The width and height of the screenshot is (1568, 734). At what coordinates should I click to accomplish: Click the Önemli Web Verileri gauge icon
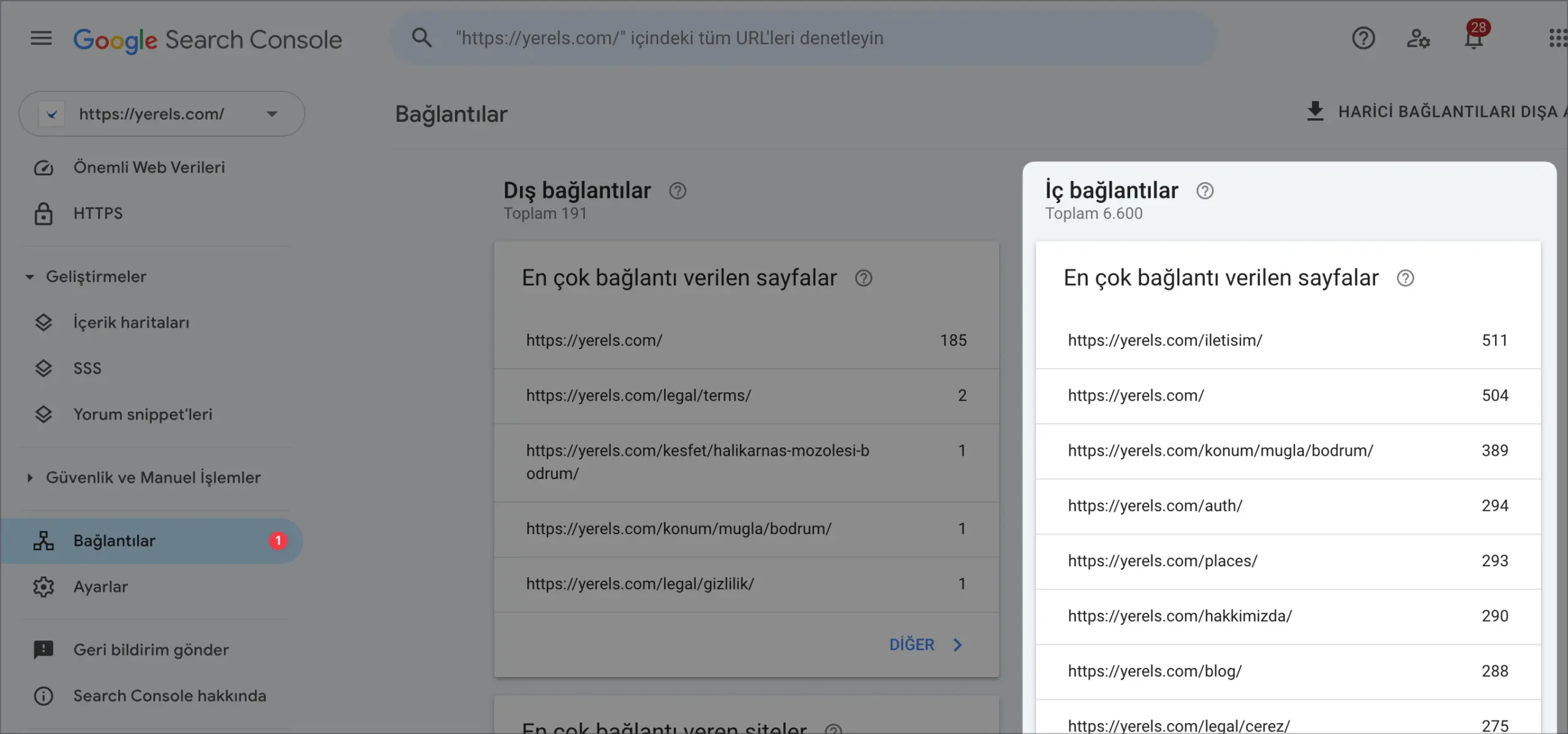(43, 168)
